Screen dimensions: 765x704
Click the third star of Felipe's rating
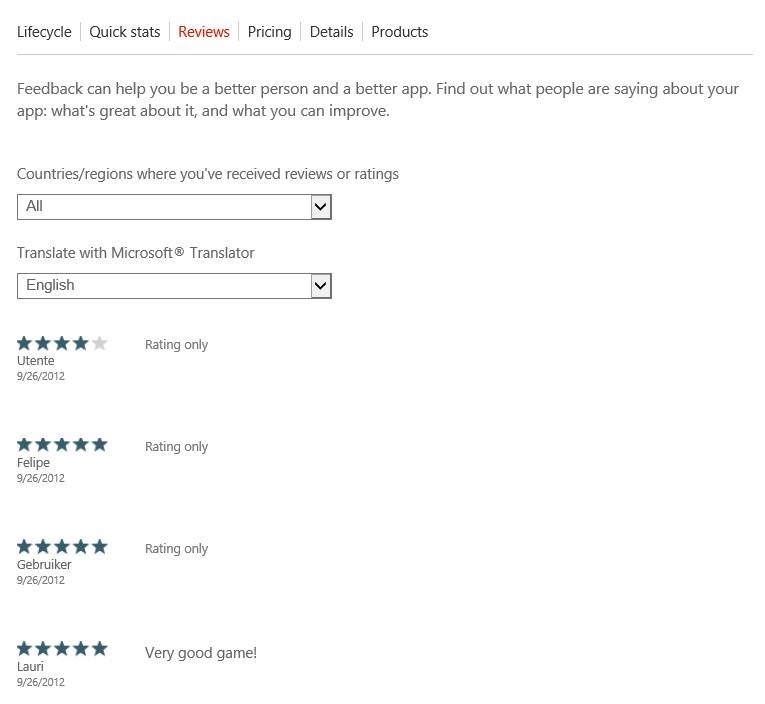pyautogui.click(x=62, y=445)
